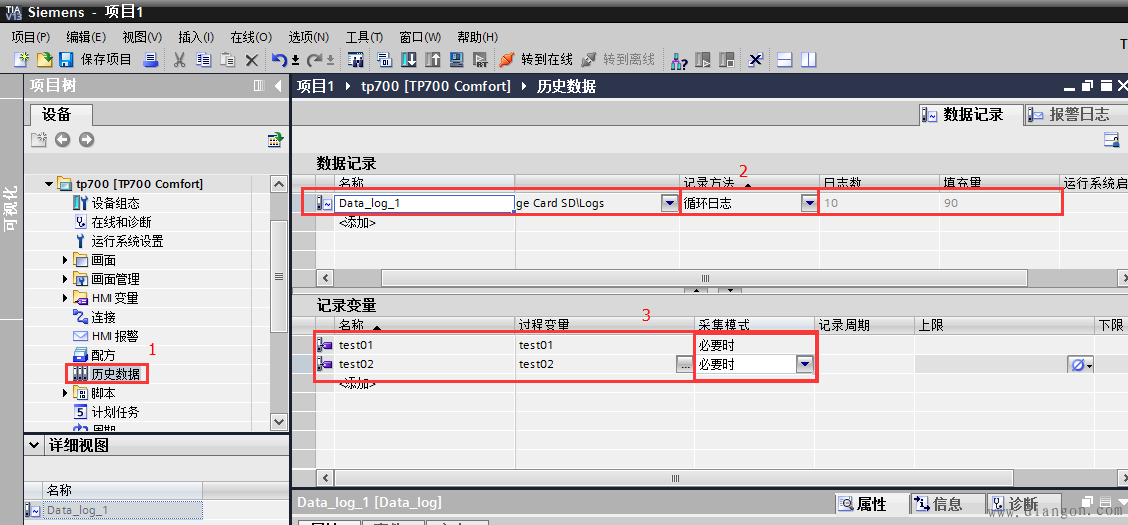Expand the 画面 folder
The height and width of the screenshot is (525, 1128).
pyautogui.click(x=65, y=260)
